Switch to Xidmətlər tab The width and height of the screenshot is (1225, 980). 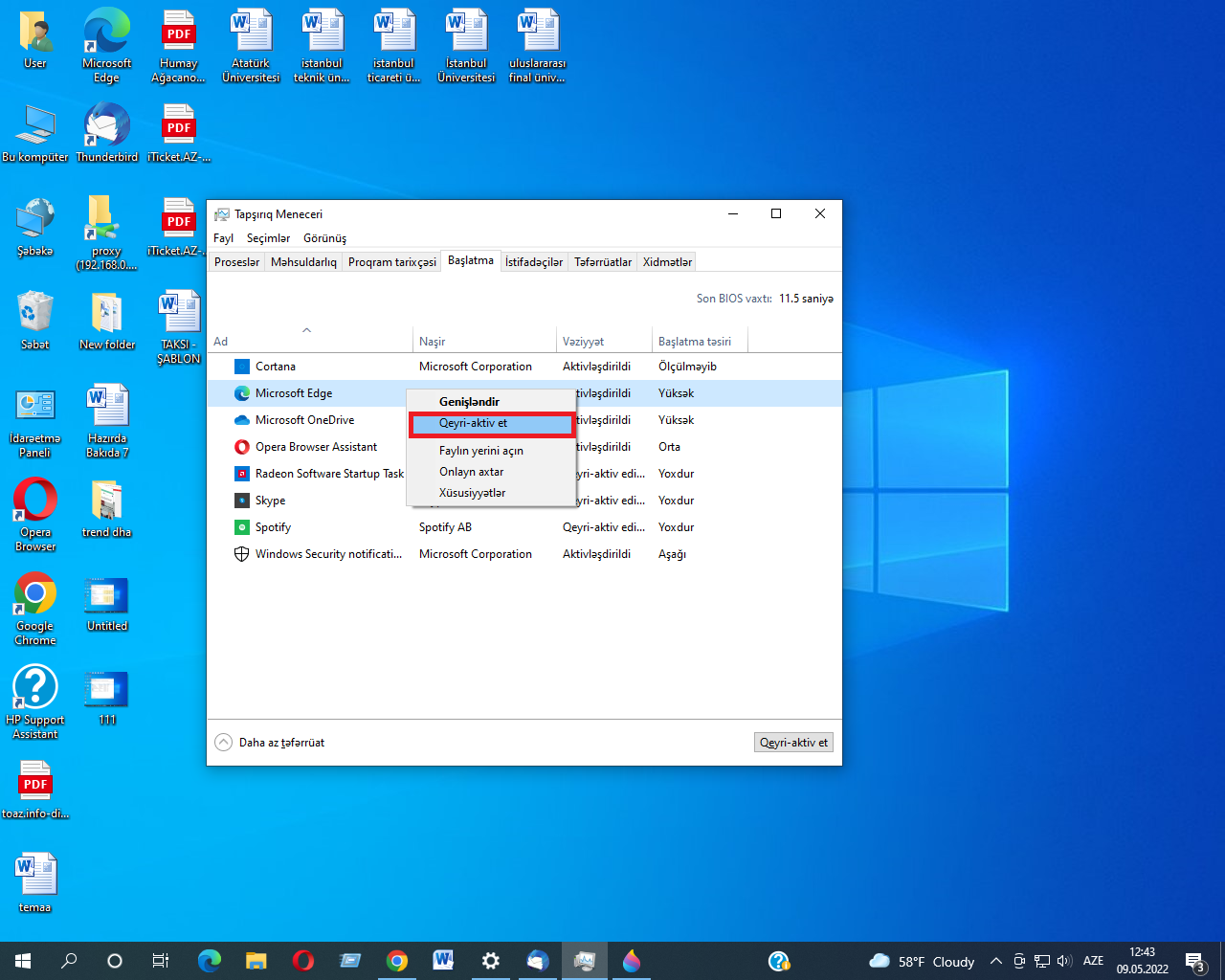667,262
